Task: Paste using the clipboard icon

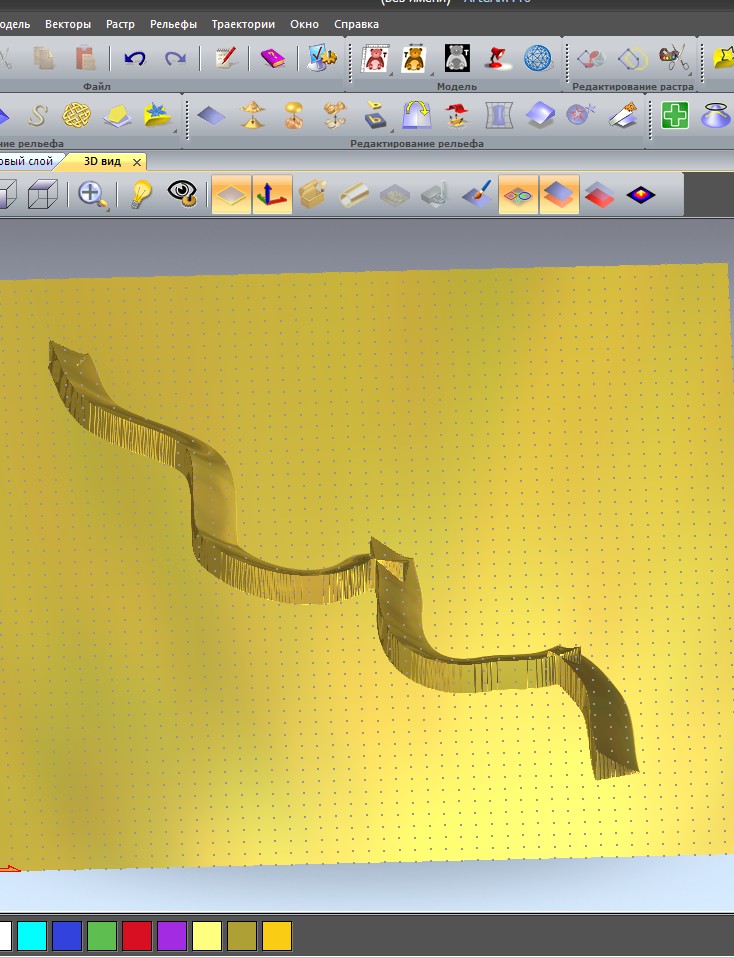Action: point(86,59)
